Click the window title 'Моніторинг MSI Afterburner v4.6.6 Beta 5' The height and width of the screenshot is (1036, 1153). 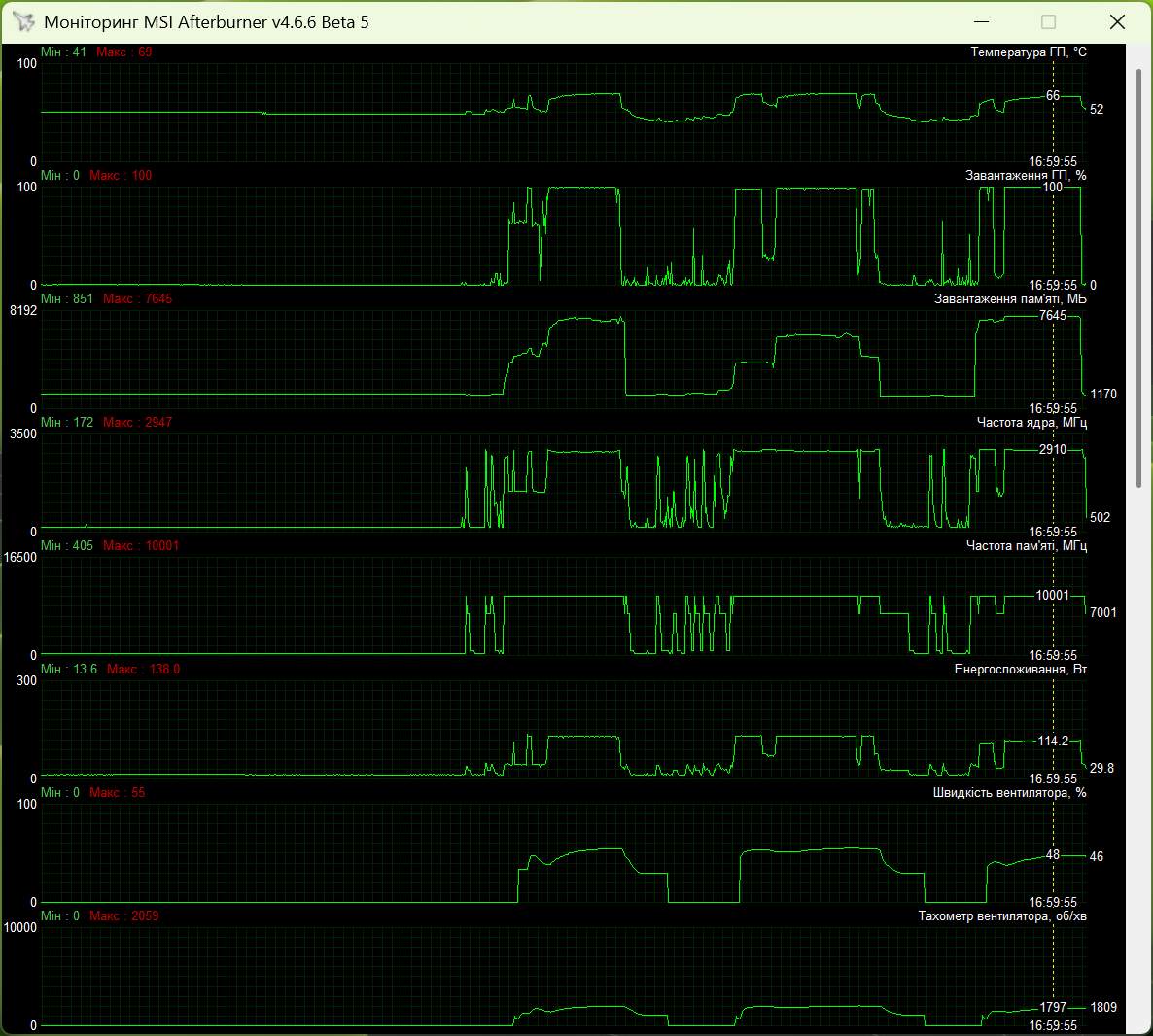pos(207,22)
